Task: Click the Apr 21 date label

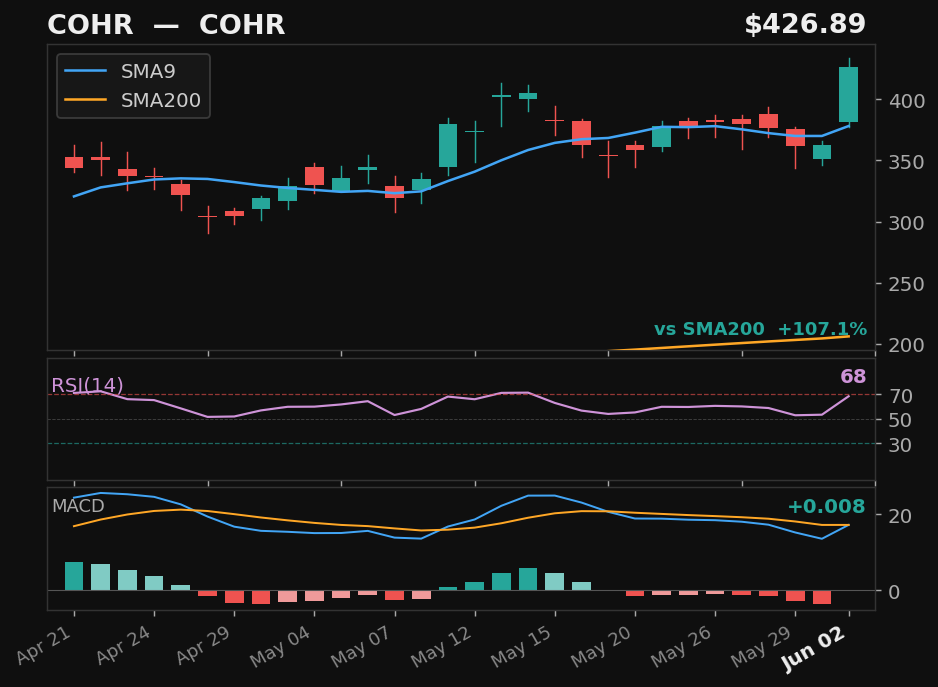Action: 44,645
